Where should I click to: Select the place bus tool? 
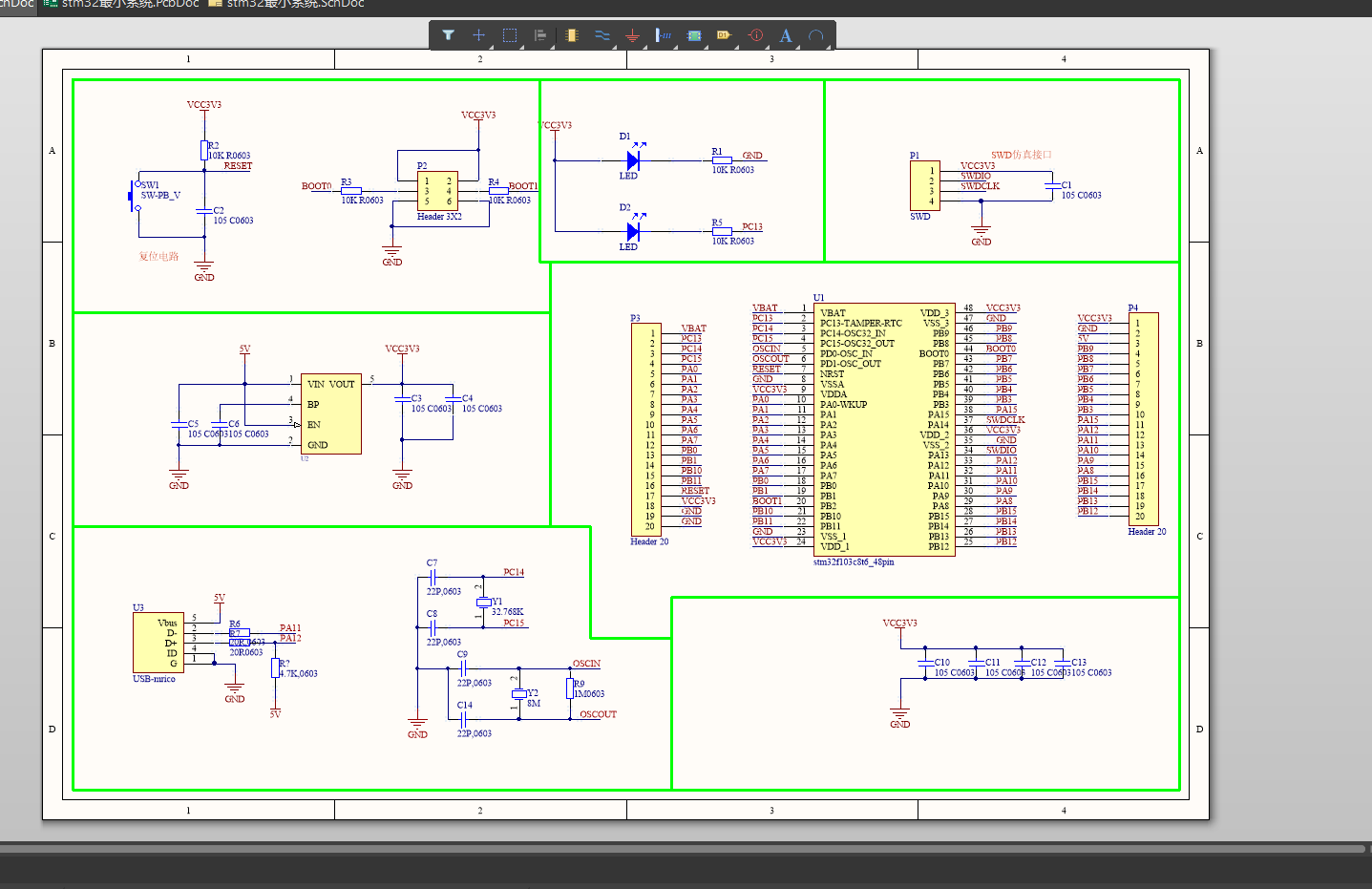tap(603, 35)
